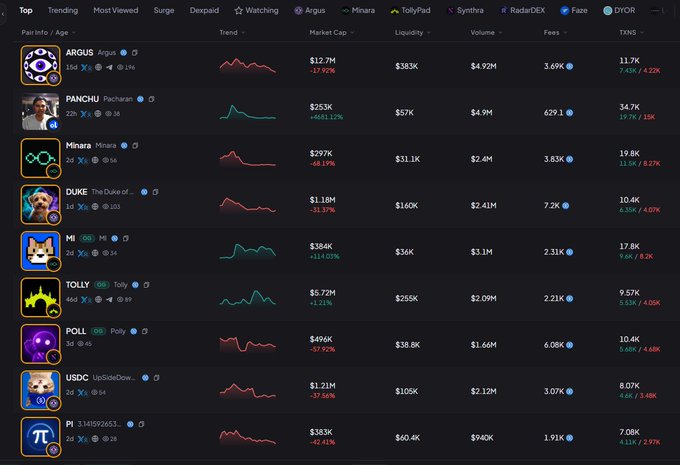Copy the ARGUS contract address

pyautogui.click(x=135, y=52)
